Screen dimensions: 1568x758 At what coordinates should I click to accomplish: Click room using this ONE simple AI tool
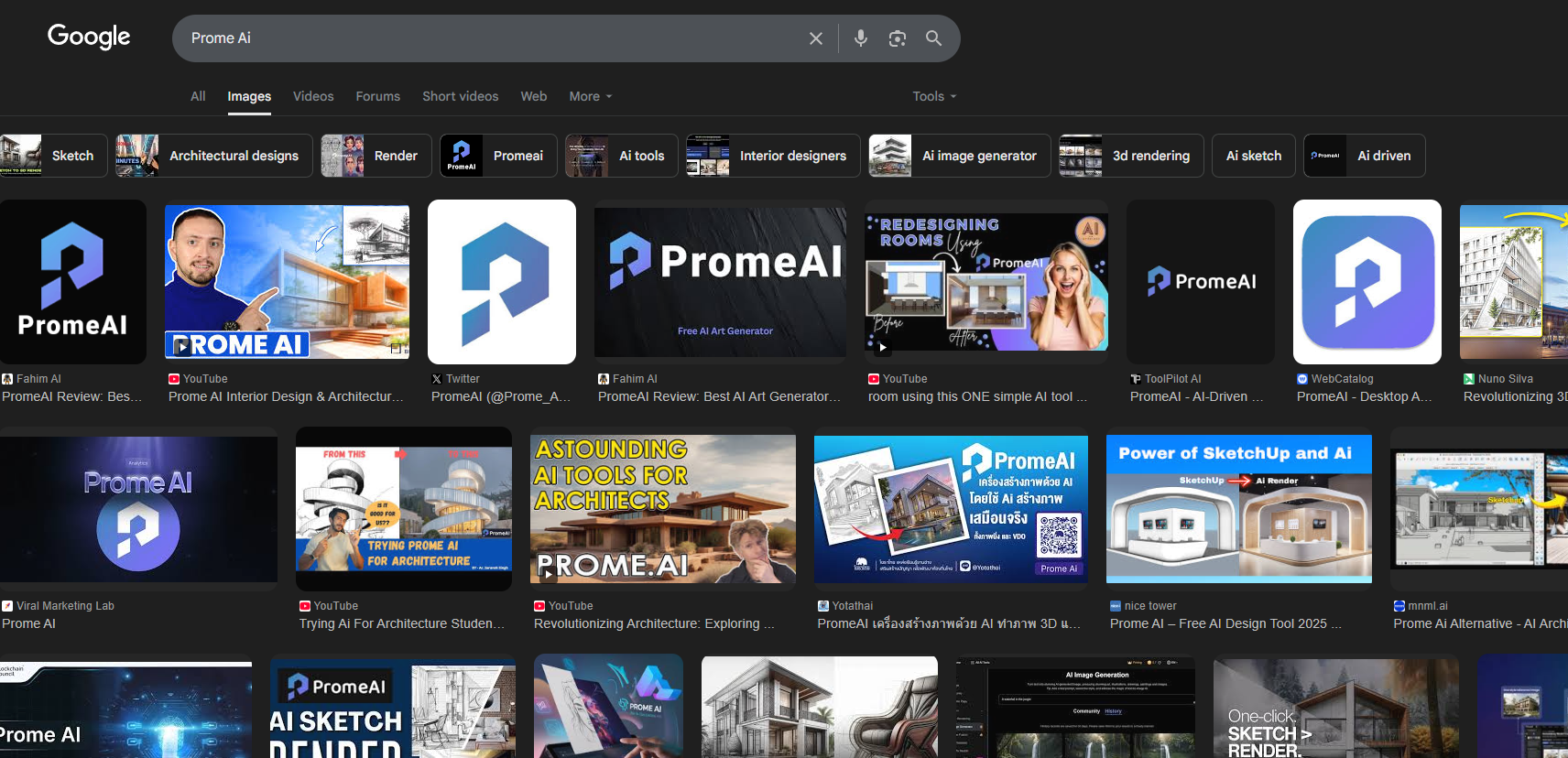[977, 396]
